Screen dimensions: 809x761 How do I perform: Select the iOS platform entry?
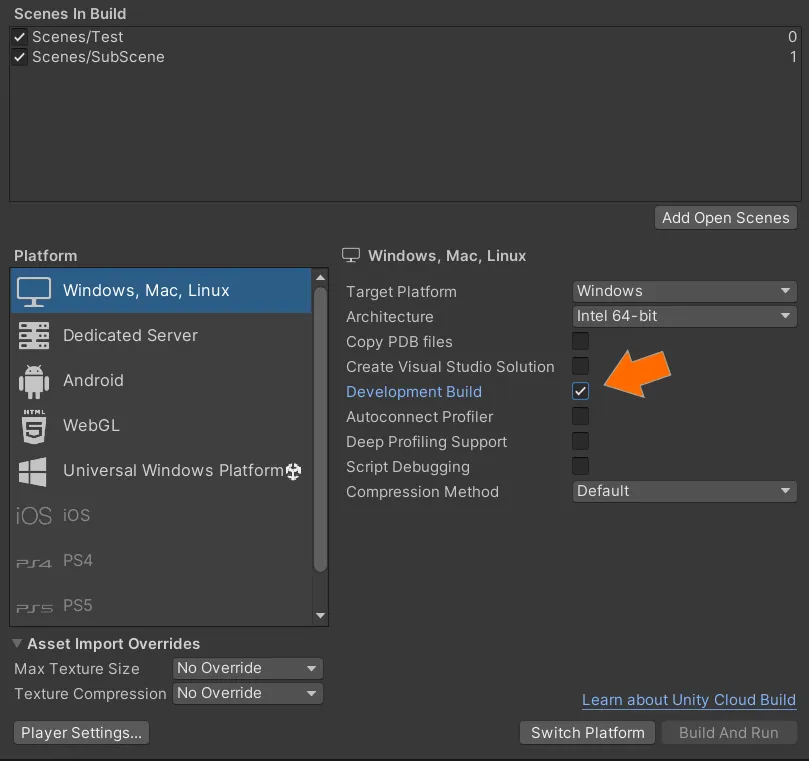click(x=161, y=515)
